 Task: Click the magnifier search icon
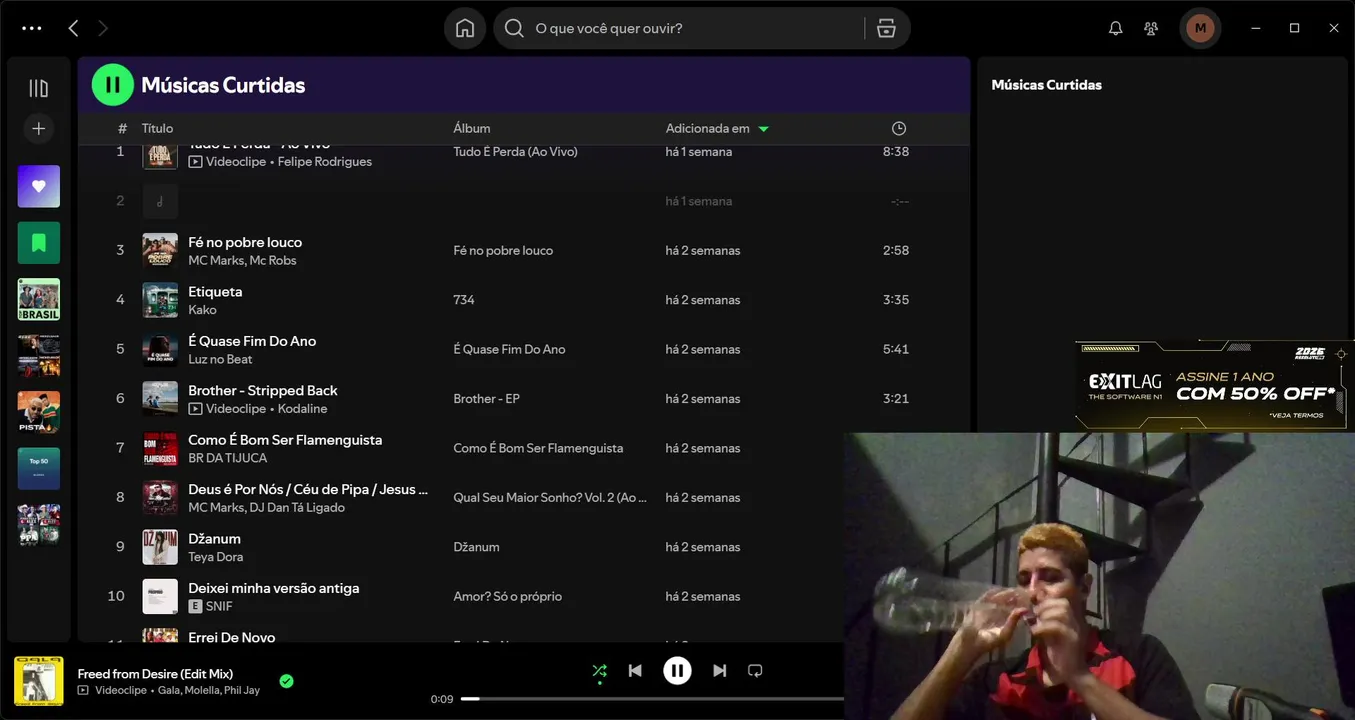514,28
